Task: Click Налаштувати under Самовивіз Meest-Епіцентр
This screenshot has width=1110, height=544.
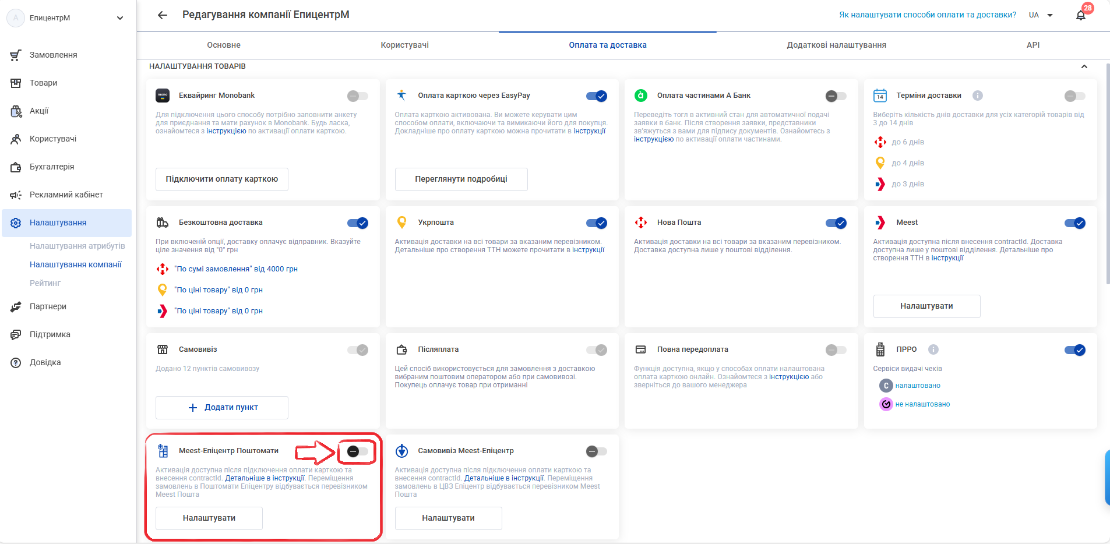Action: click(448, 518)
